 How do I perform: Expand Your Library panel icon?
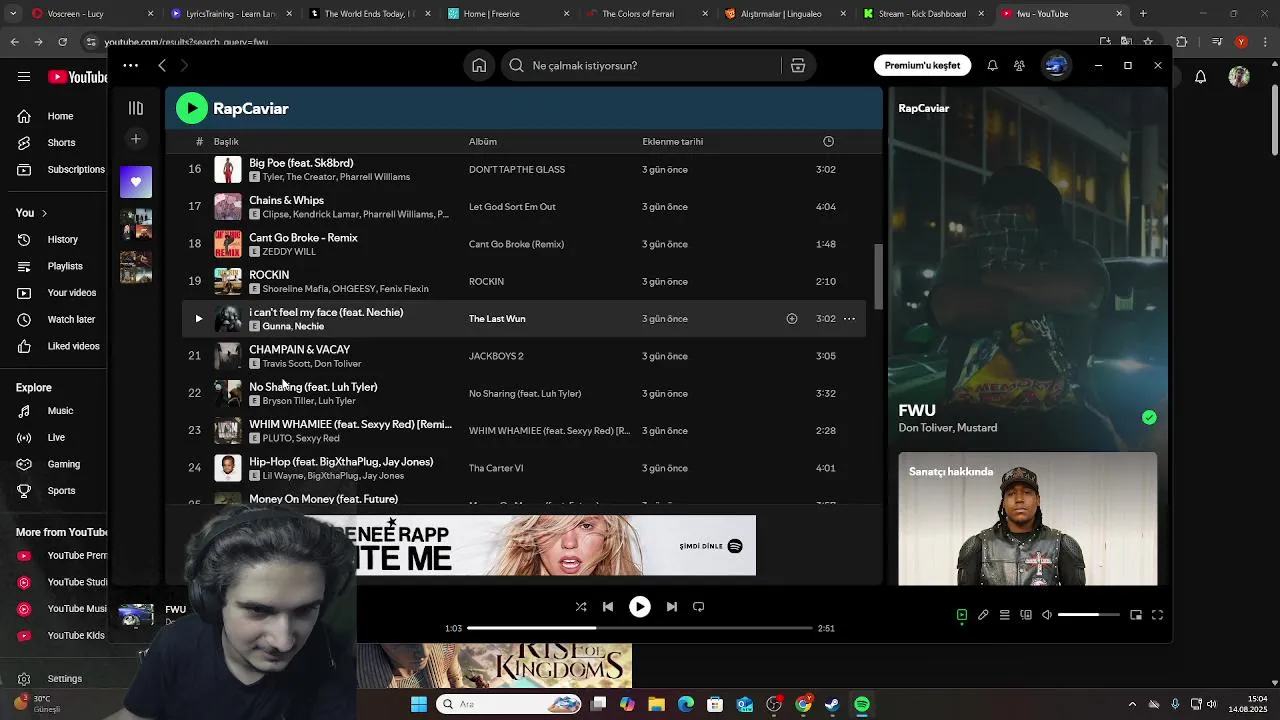pos(136,108)
